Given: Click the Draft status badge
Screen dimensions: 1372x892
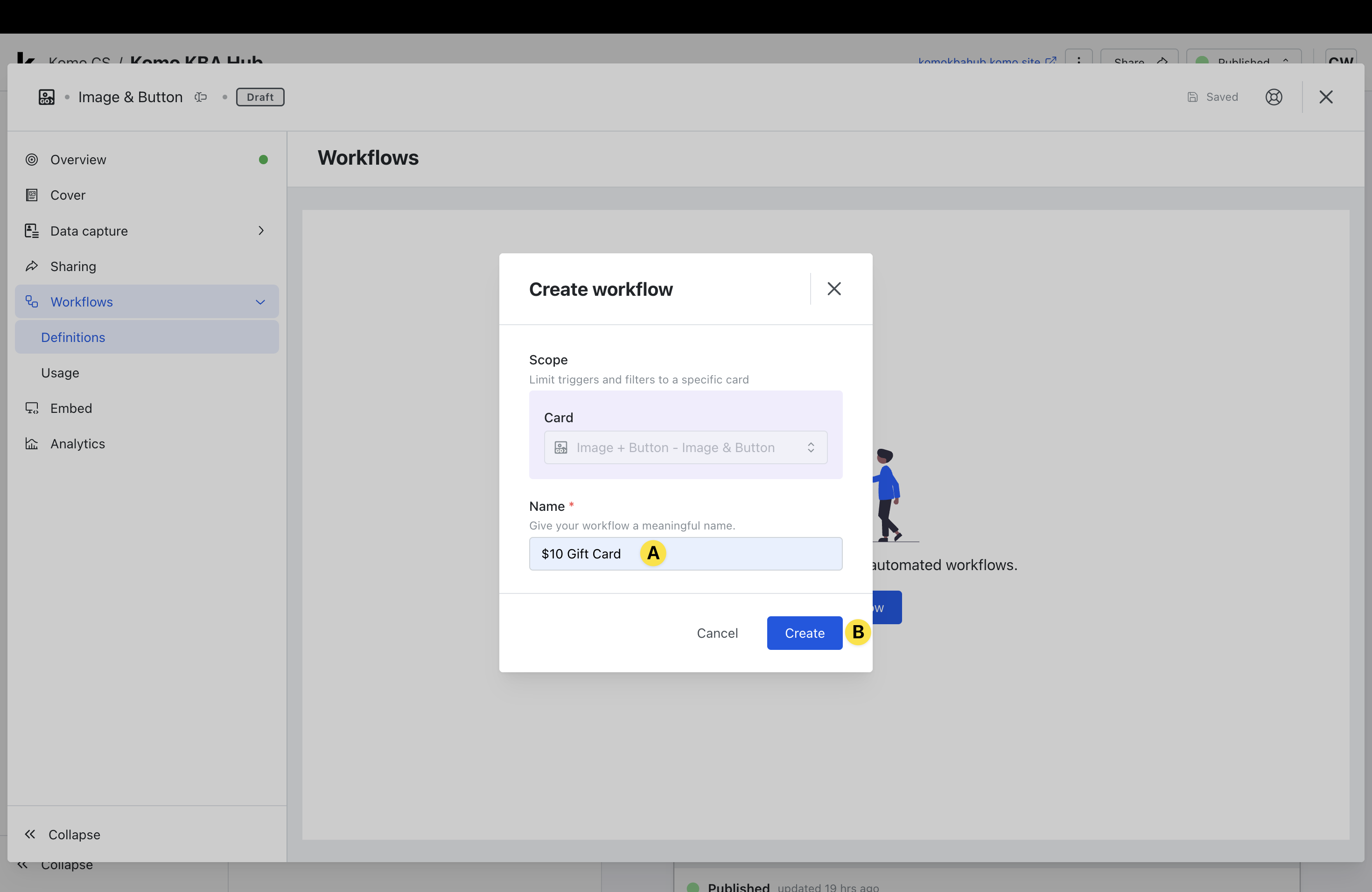Looking at the screenshot, I should [x=260, y=97].
